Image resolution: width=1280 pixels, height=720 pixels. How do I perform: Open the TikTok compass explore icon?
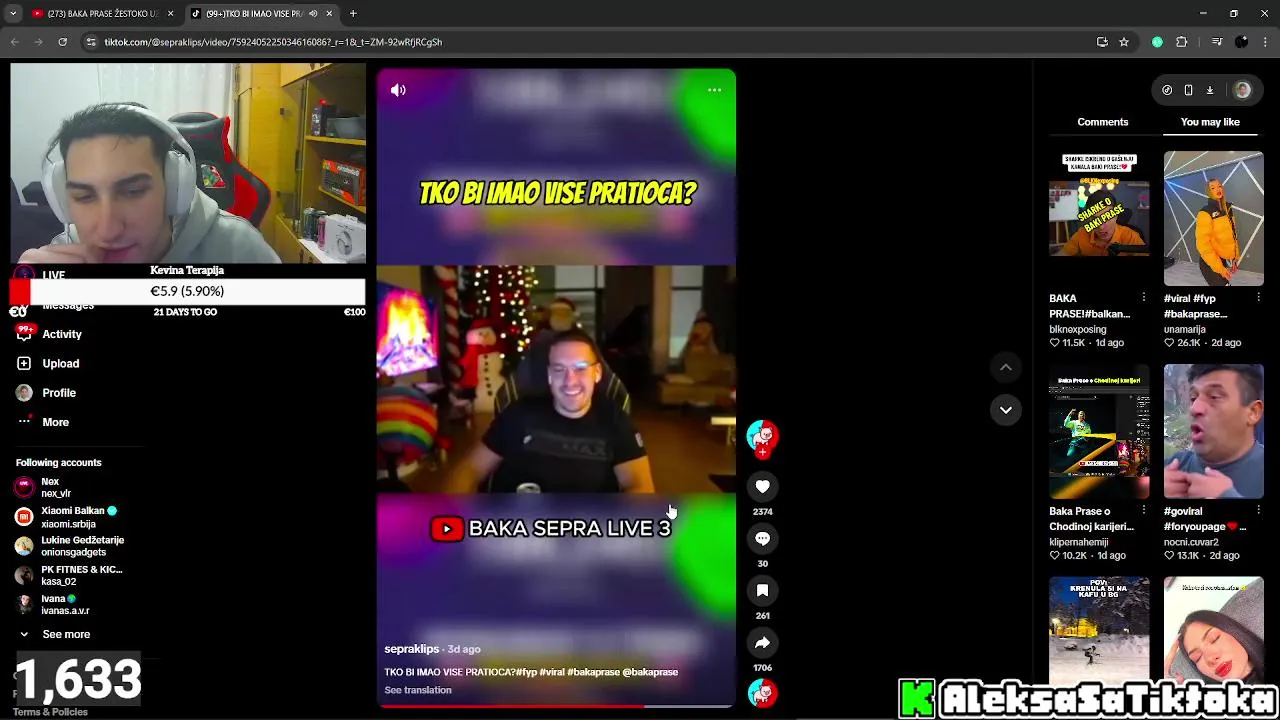tap(1167, 90)
